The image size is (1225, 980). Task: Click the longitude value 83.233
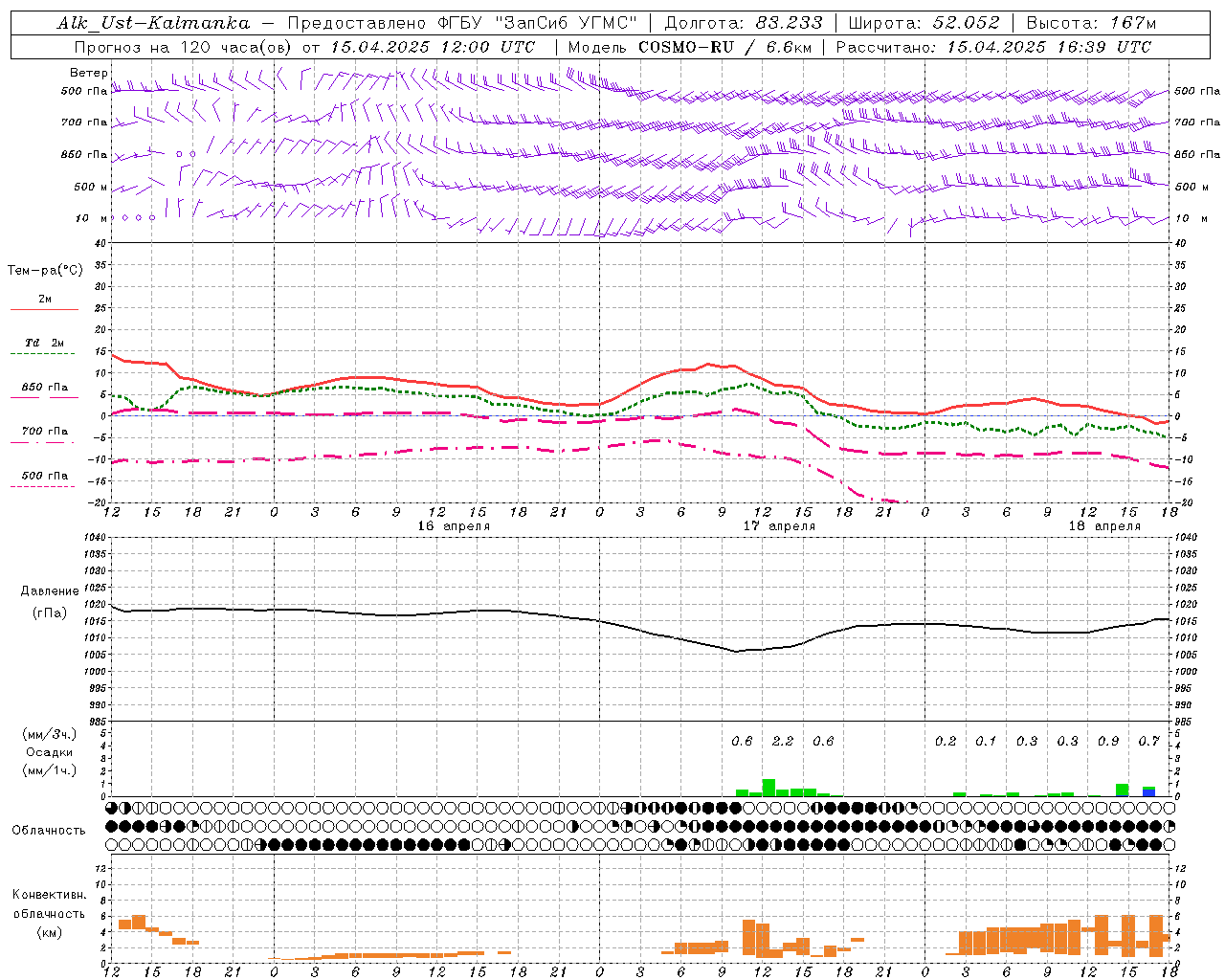[789, 23]
